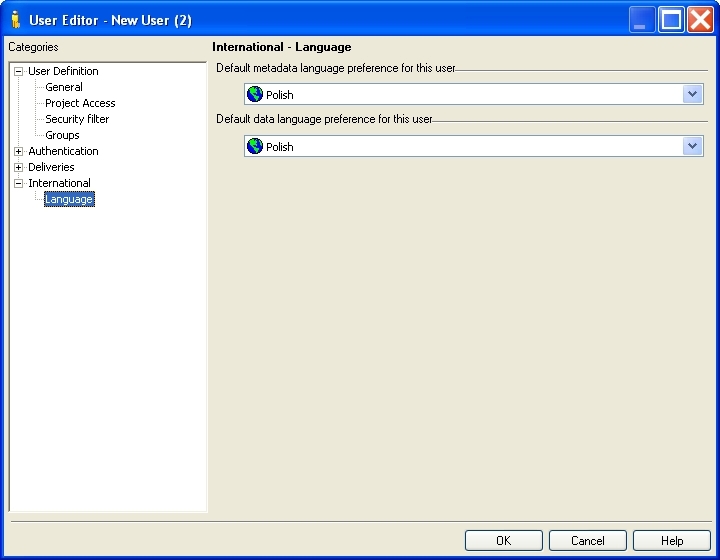Image resolution: width=720 pixels, height=560 pixels.
Task: Go to Groups category
Action: (62, 135)
